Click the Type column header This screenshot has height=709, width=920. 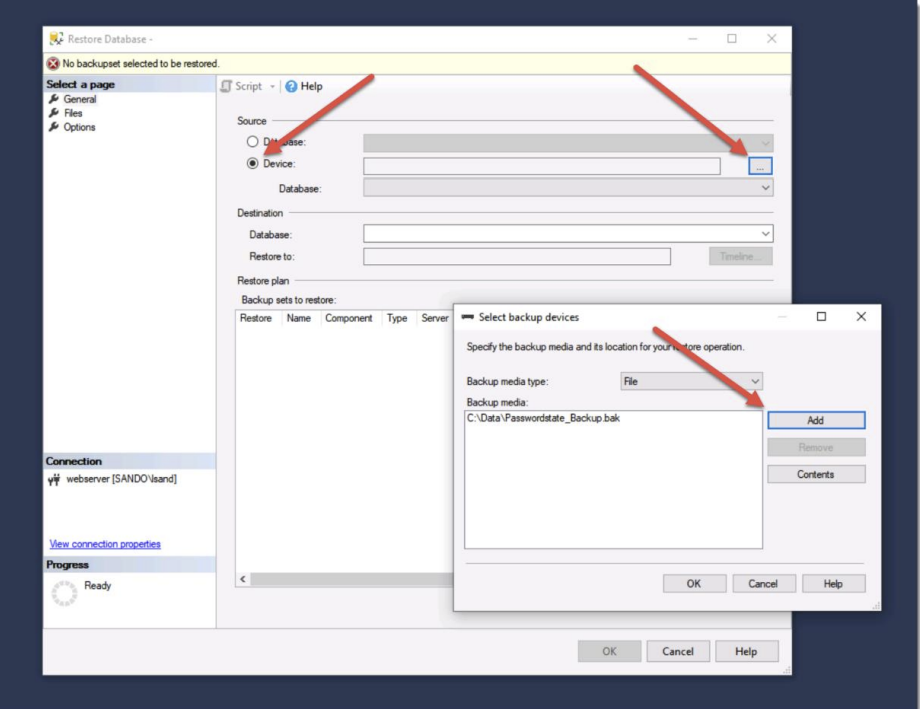point(397,318)
